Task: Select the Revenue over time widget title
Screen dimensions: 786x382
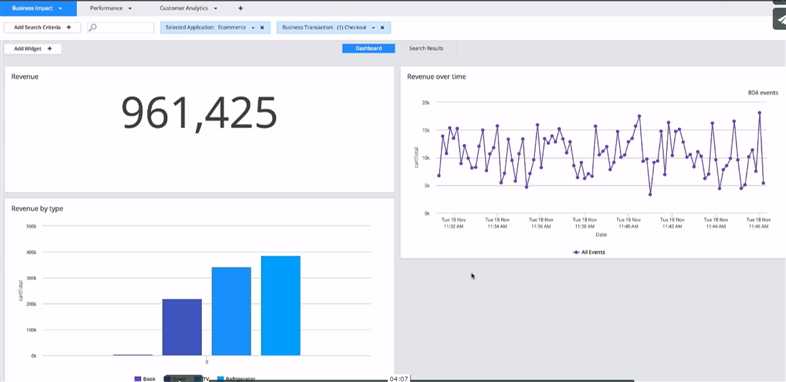Action: [436, 77]
